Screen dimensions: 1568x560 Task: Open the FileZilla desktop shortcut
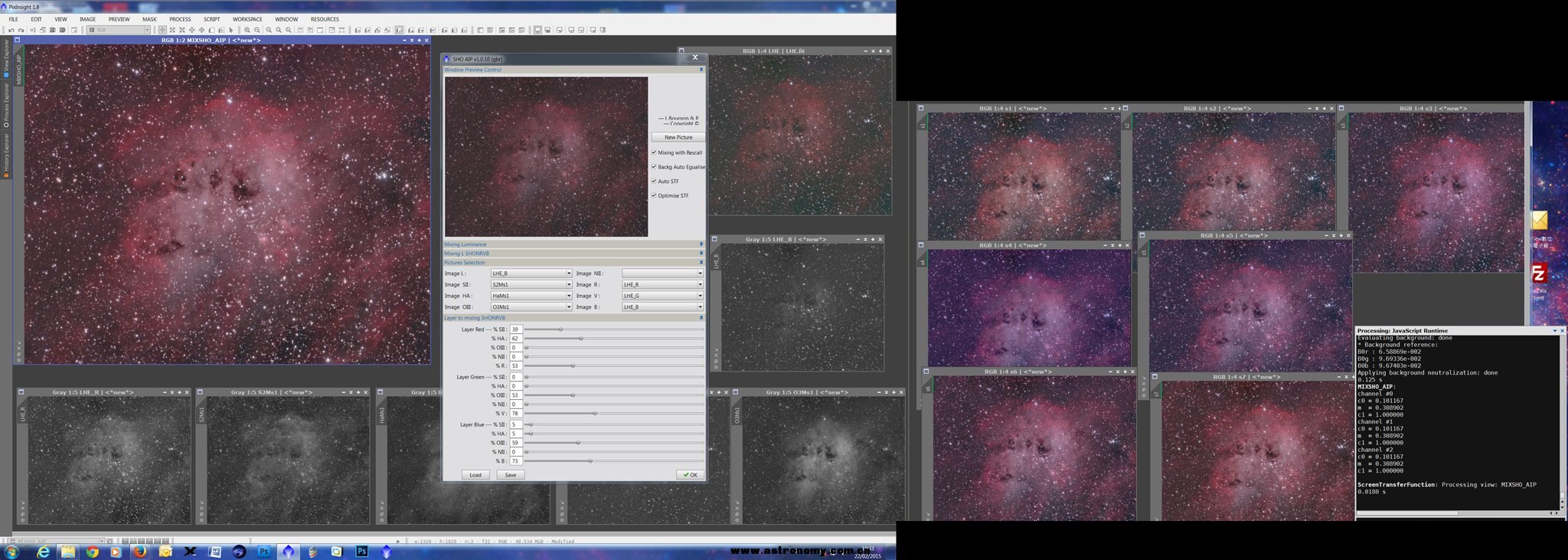click(x=1539, y=273)
